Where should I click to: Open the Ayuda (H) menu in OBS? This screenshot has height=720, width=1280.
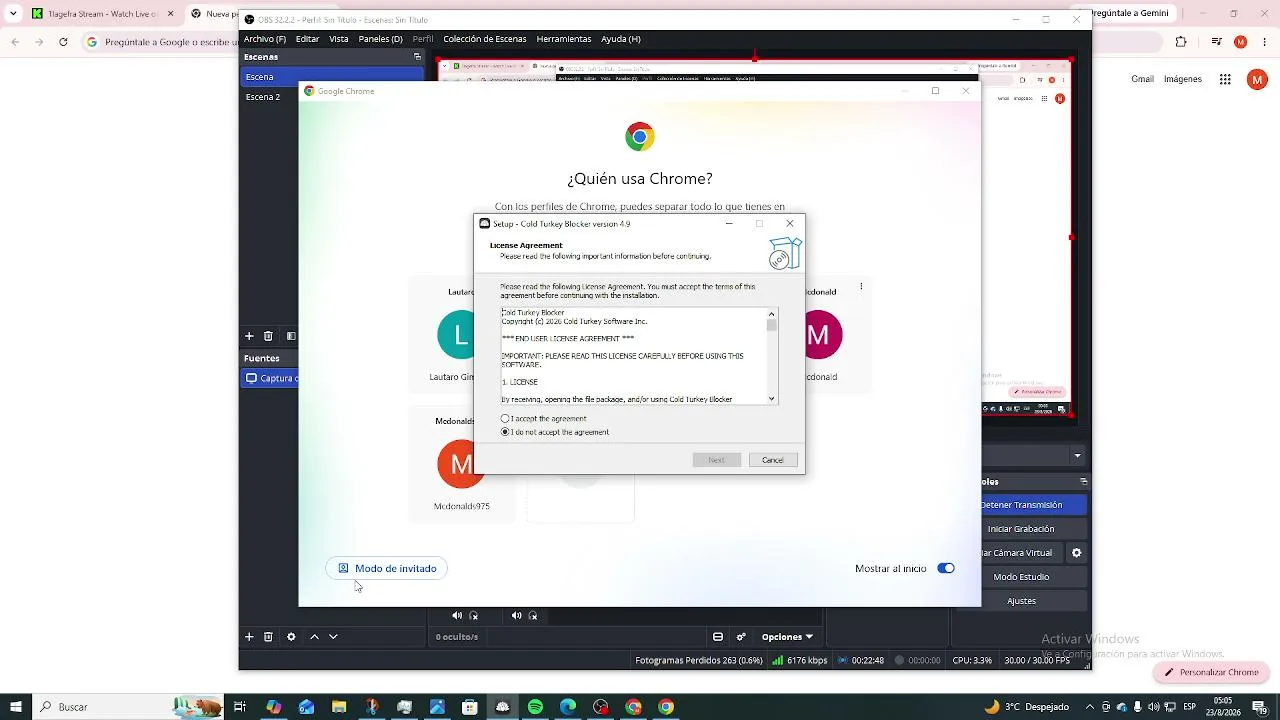coord(621,39)
